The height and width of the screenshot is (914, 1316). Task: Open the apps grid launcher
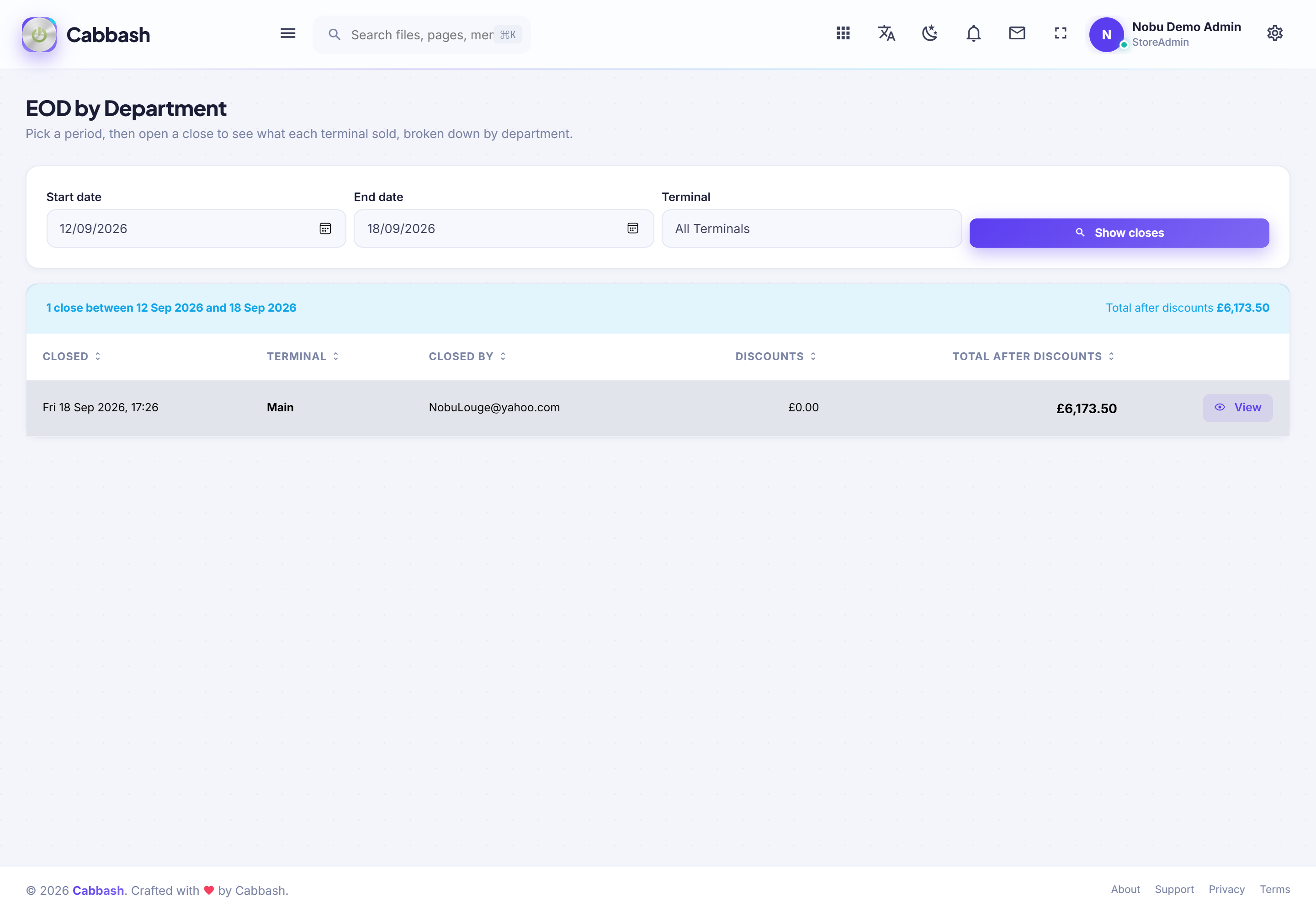(x=843, y=33)
